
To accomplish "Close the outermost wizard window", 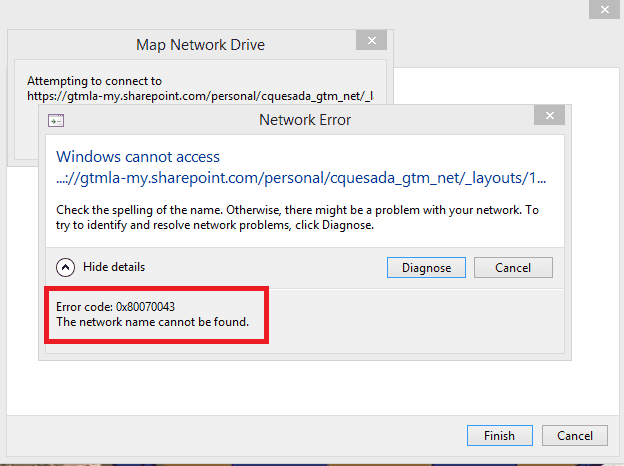I will point(604,9).
